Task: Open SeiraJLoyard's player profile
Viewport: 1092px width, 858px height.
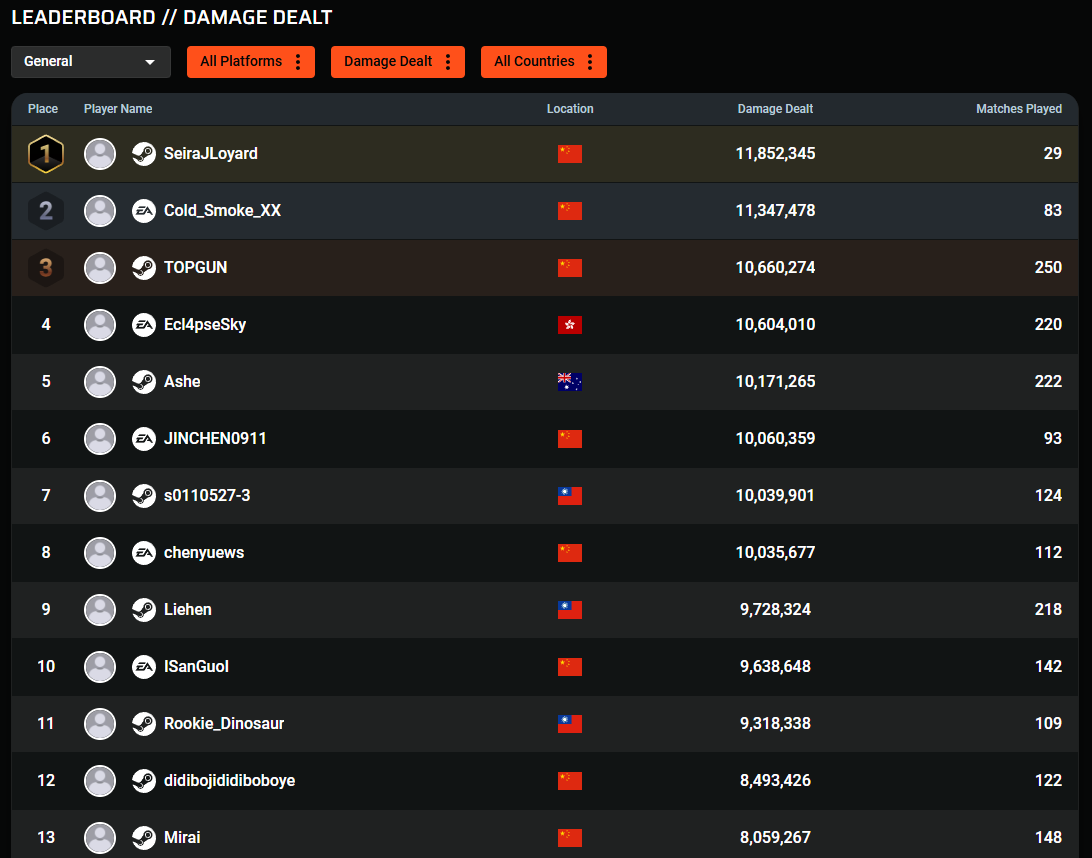Action: click(x=210, y=154)
